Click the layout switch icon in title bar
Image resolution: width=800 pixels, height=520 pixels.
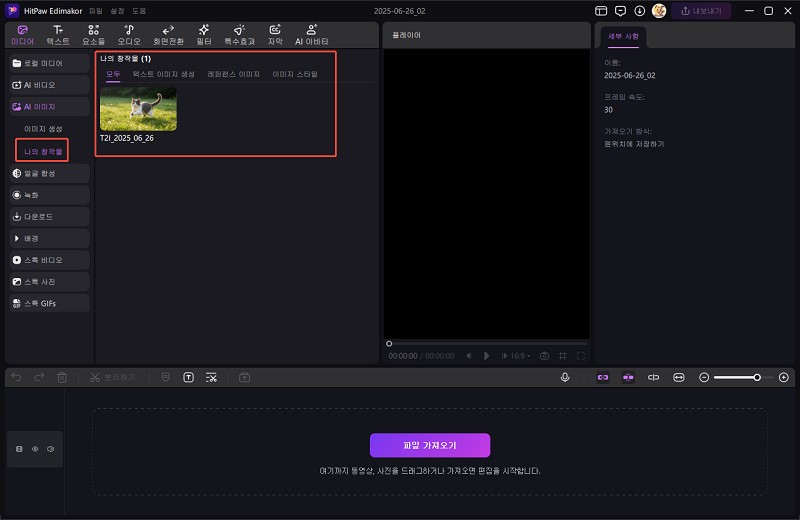pyautogui.click(x=601, y=11)
